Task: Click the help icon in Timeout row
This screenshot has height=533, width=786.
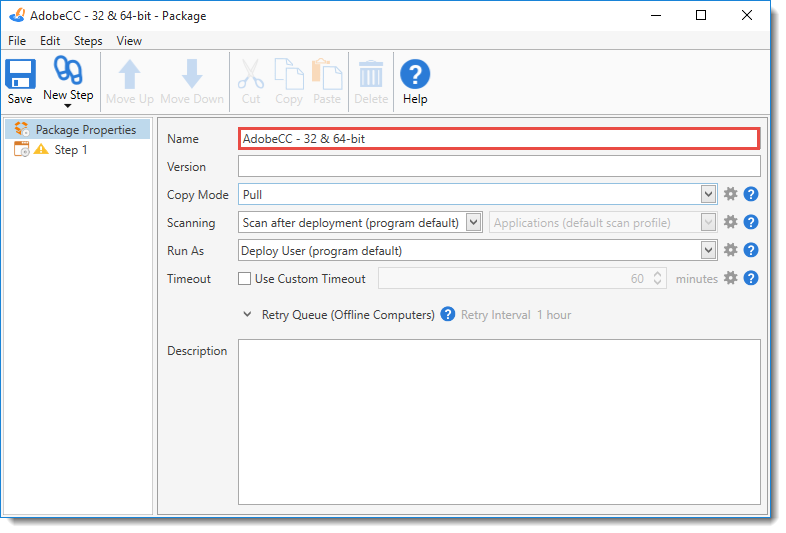Action: point(751,278)
